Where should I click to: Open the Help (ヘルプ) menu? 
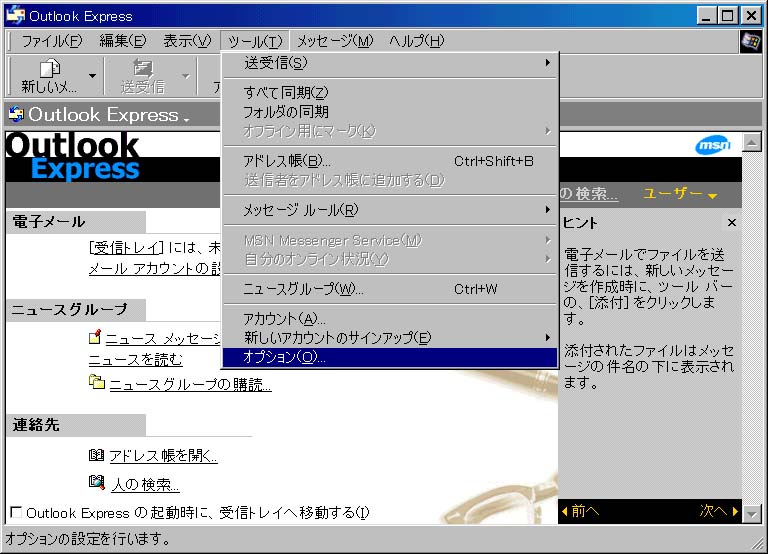[416, 41]
